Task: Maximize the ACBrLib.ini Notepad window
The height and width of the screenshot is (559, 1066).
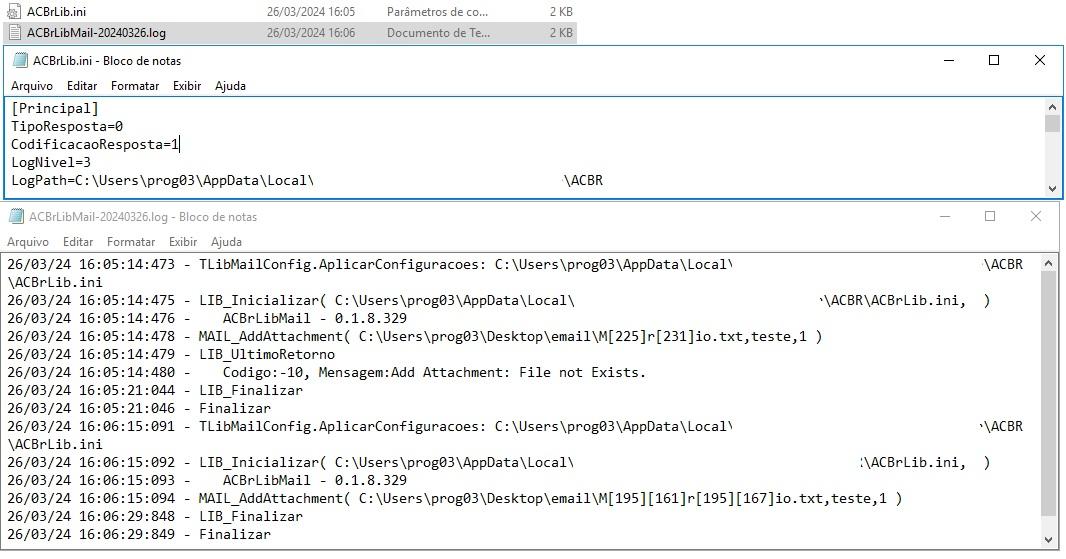Action: pyautogui.click(x=994, y=61)
